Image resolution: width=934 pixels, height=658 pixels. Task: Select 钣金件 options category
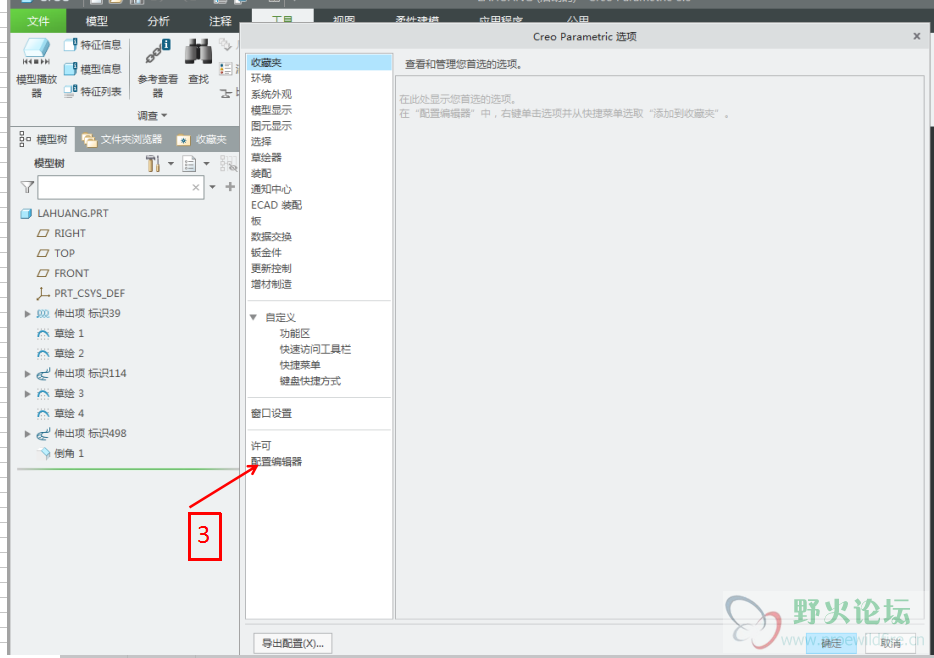(266, 252)
